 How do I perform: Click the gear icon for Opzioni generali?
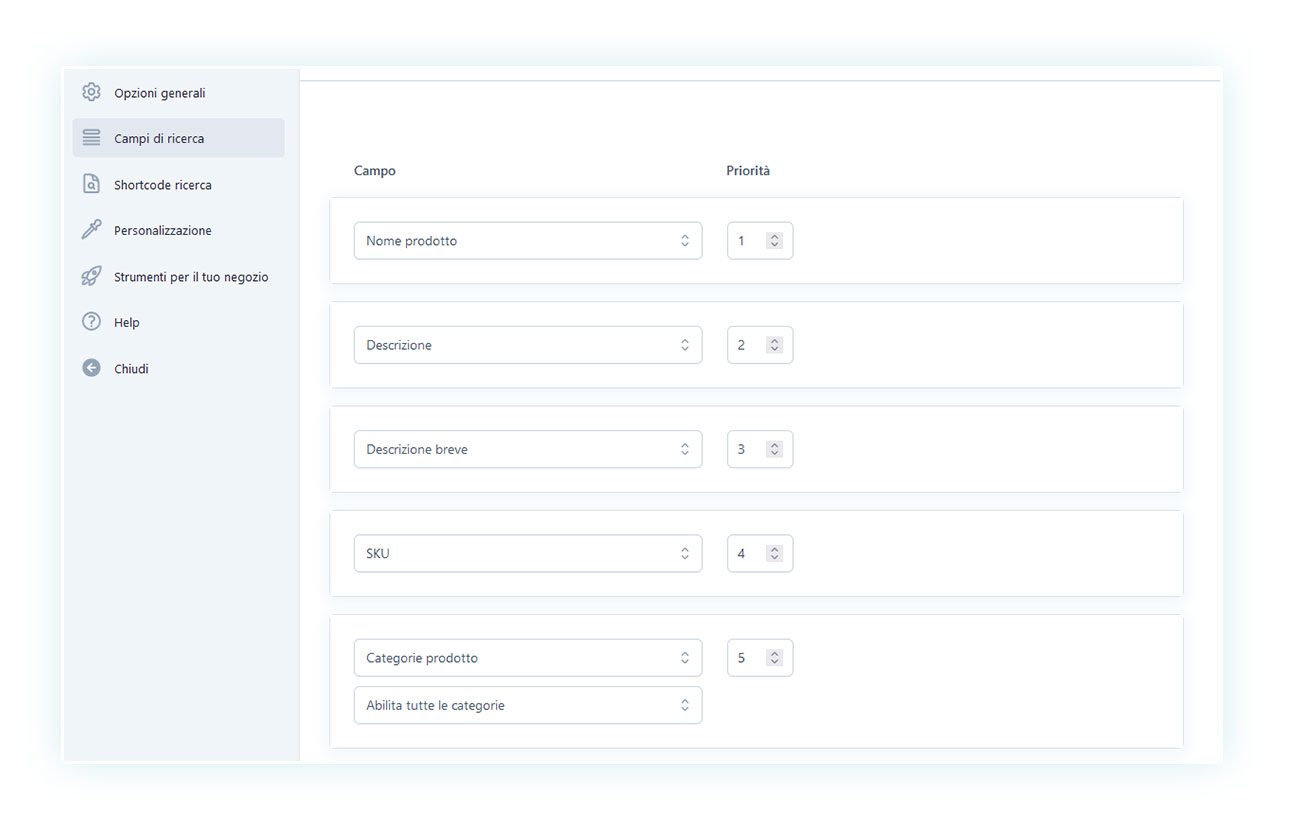click(91, 92)
